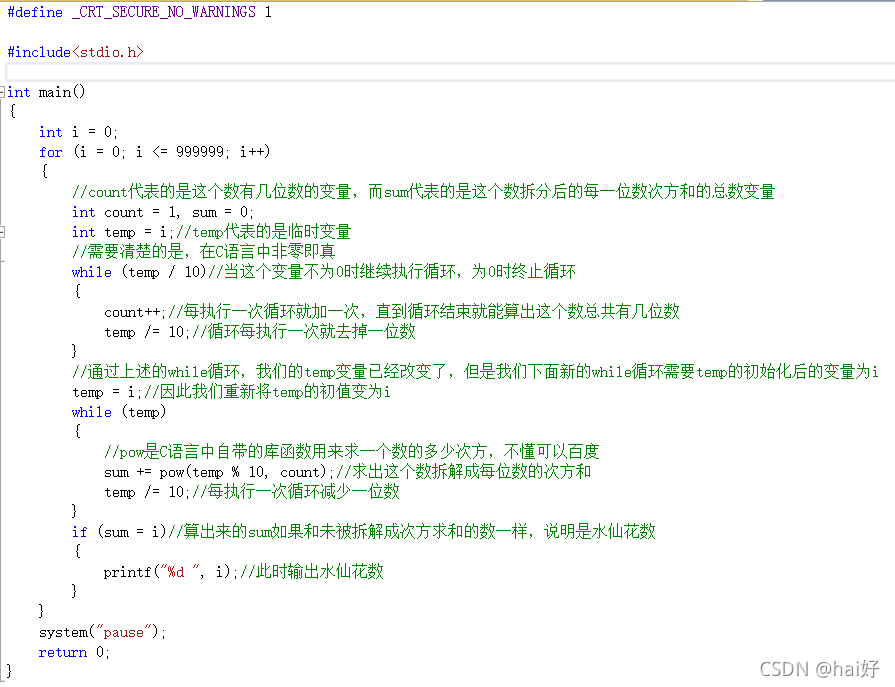Click 'int count = 1, sum = 0;' line
The width and height of the screenshot is (895, 687).
tap(162, 212)
